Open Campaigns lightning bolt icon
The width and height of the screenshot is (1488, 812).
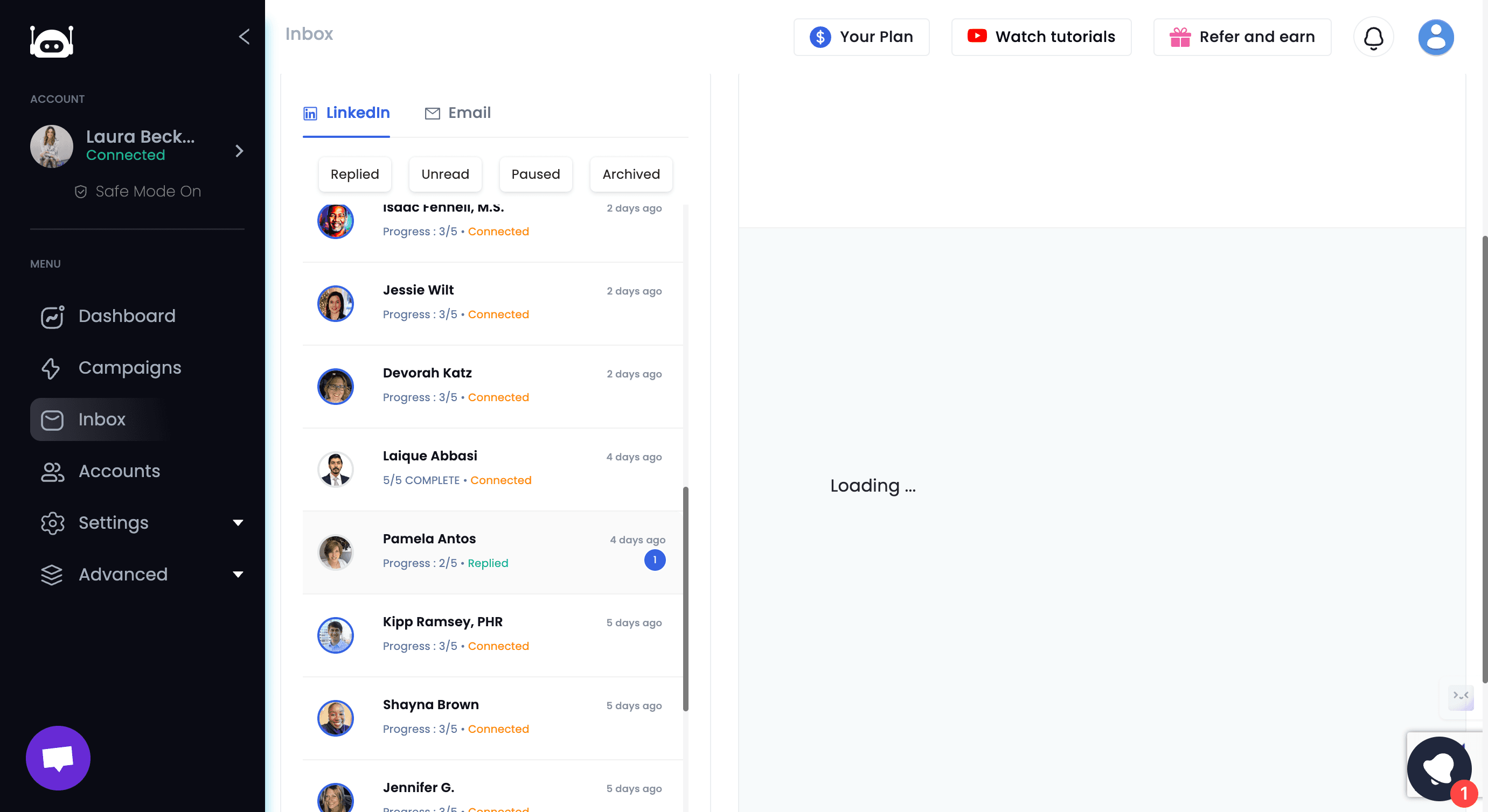51,368
